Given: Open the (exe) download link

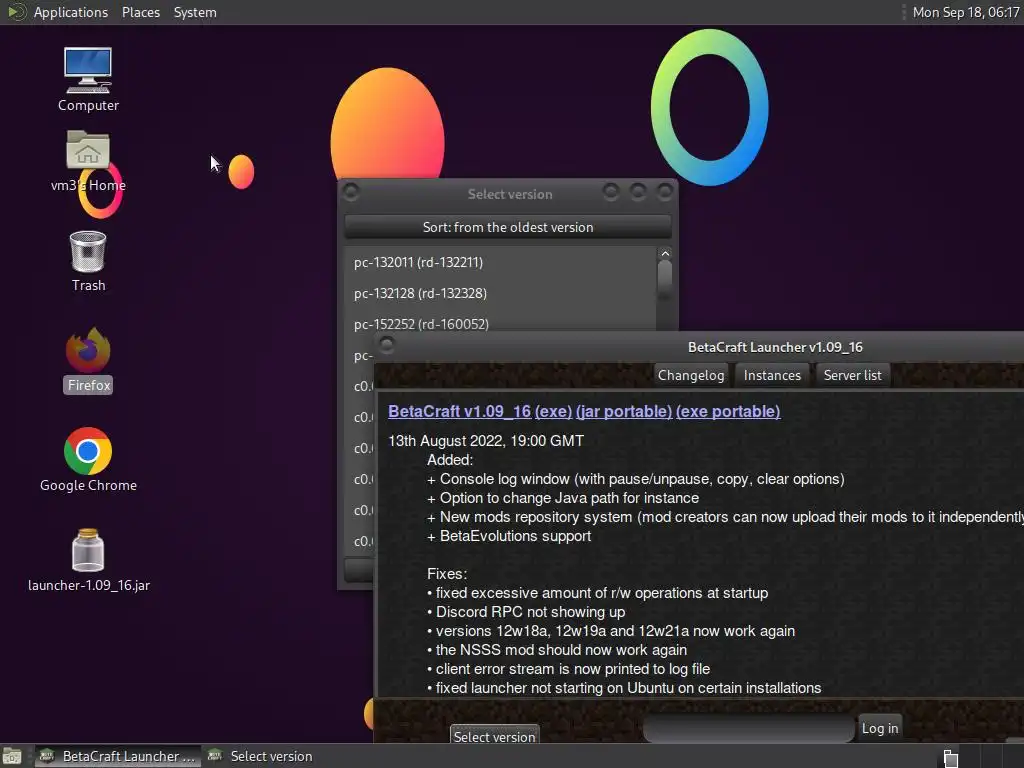Looking at the screenshot, I should click(x=553, y=411).
